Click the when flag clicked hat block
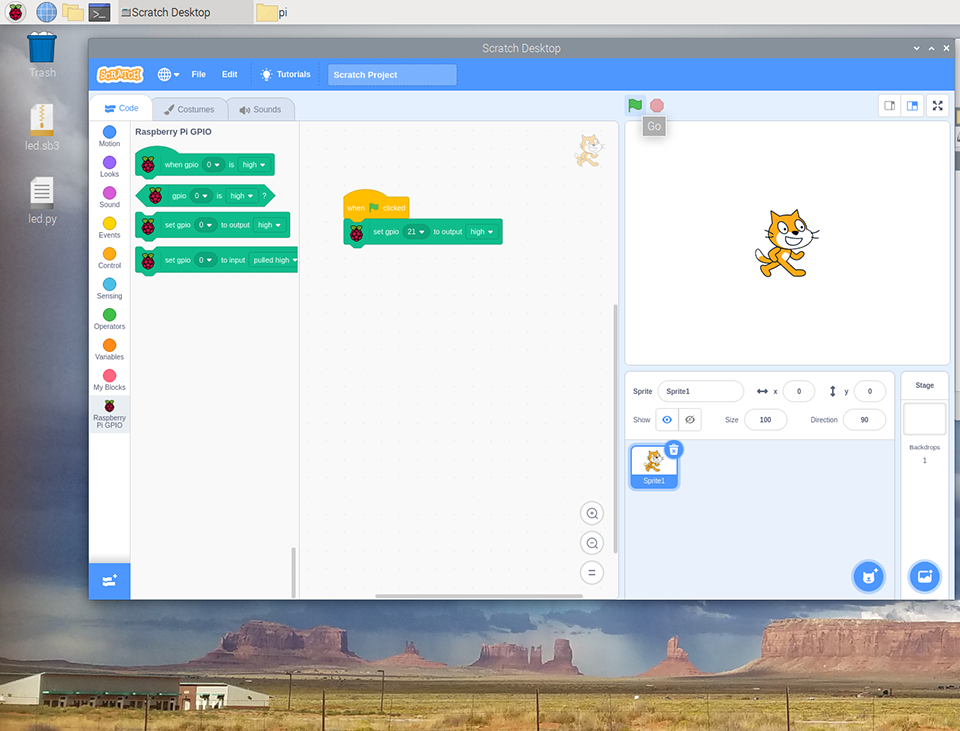Screen dimensions: 960x731 (375, 206)
